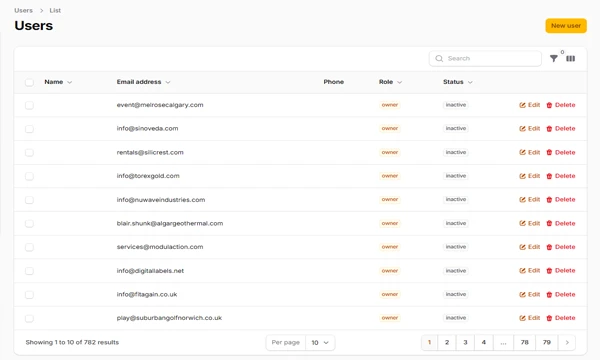Sort by the Email address column header
Screen dimensions: 600x360
pos(143,82)
